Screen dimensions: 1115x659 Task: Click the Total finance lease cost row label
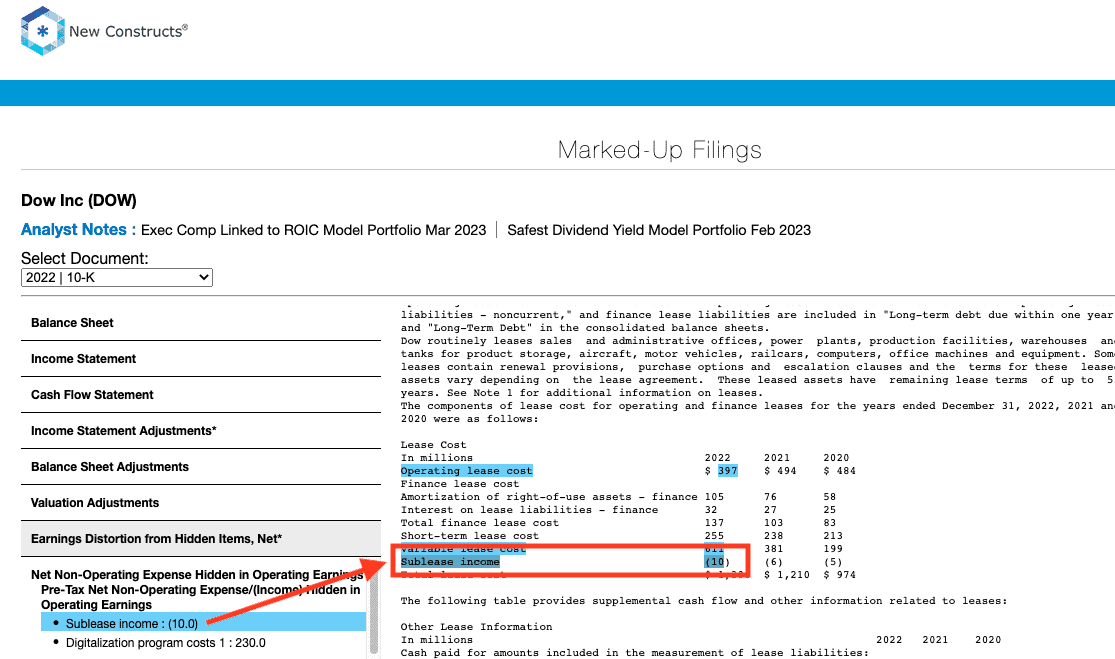click(480, 523)
